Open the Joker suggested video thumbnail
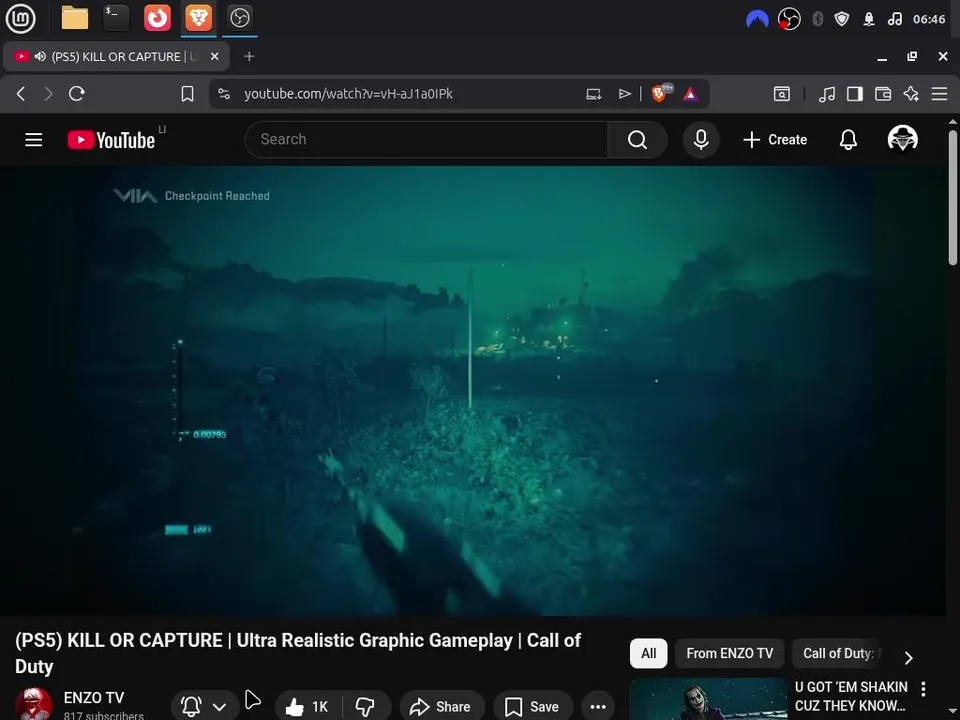 click(x=708, y=699)
